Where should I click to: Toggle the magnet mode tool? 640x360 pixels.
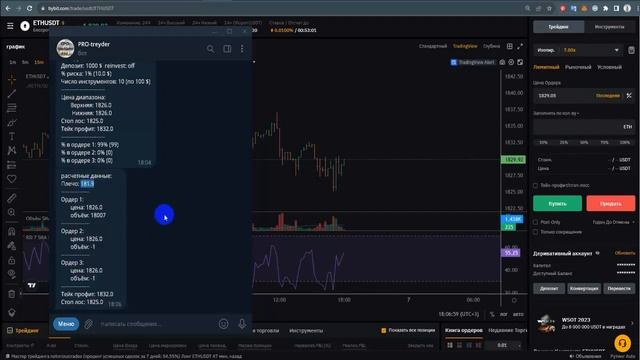[11, 231]
